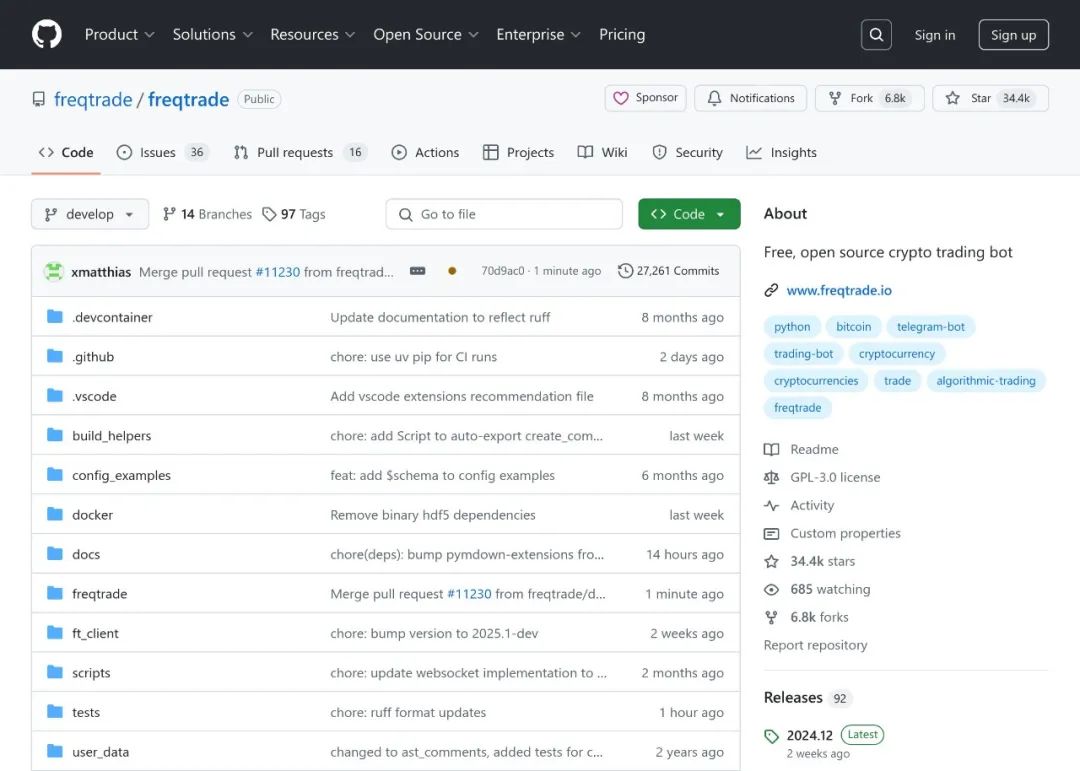Switch to the Actions tab

[x=425, y=152]
